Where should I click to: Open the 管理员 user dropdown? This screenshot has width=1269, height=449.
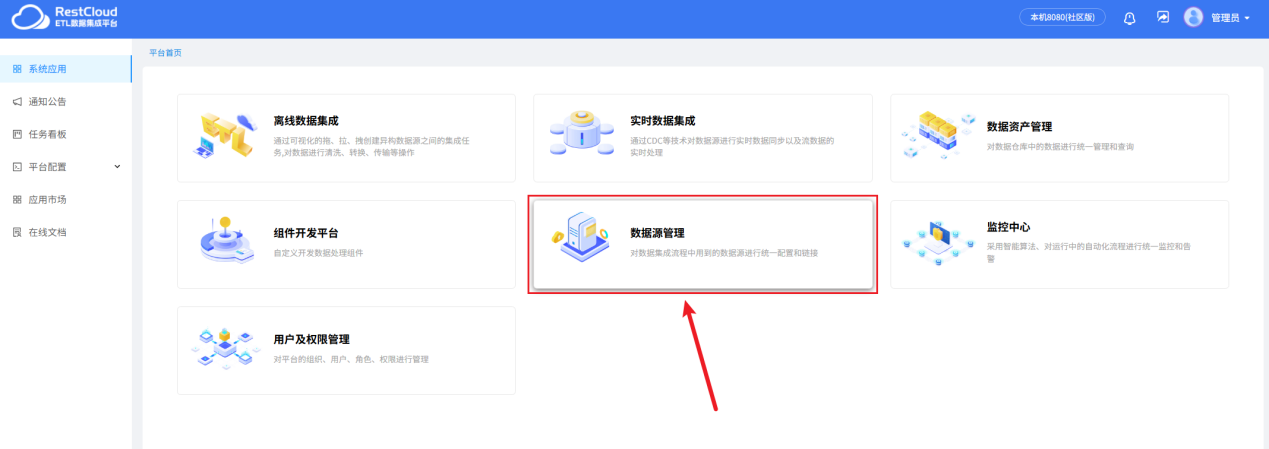1231,18
